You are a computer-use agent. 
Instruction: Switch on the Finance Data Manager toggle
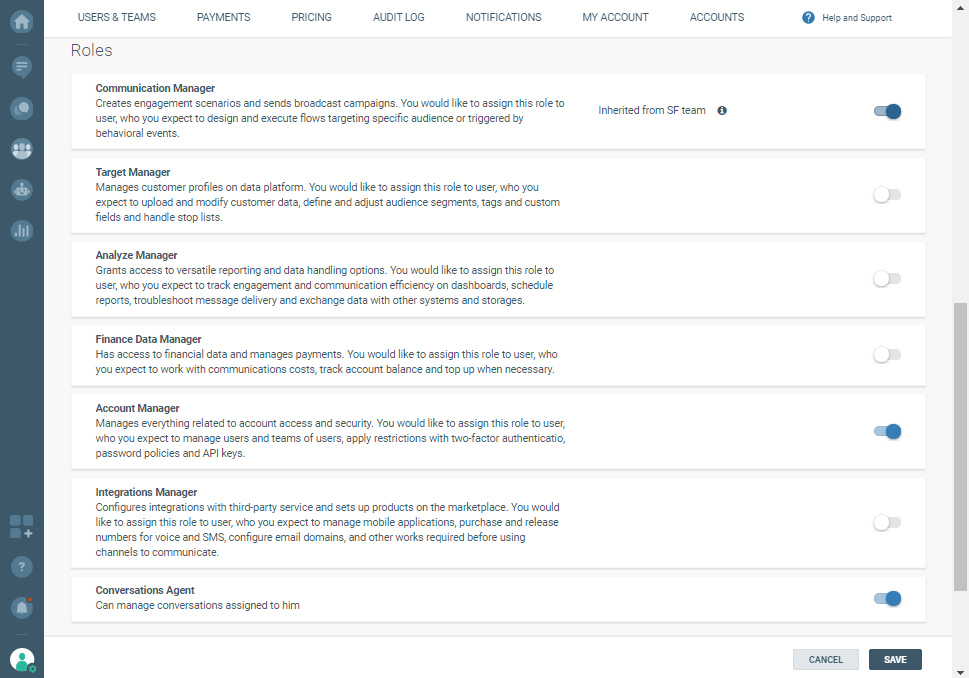click(887, 354)
